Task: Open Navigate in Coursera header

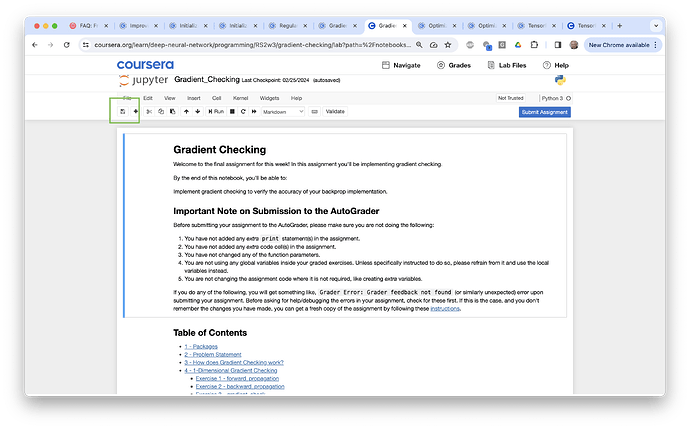Action: coord(401,65)
